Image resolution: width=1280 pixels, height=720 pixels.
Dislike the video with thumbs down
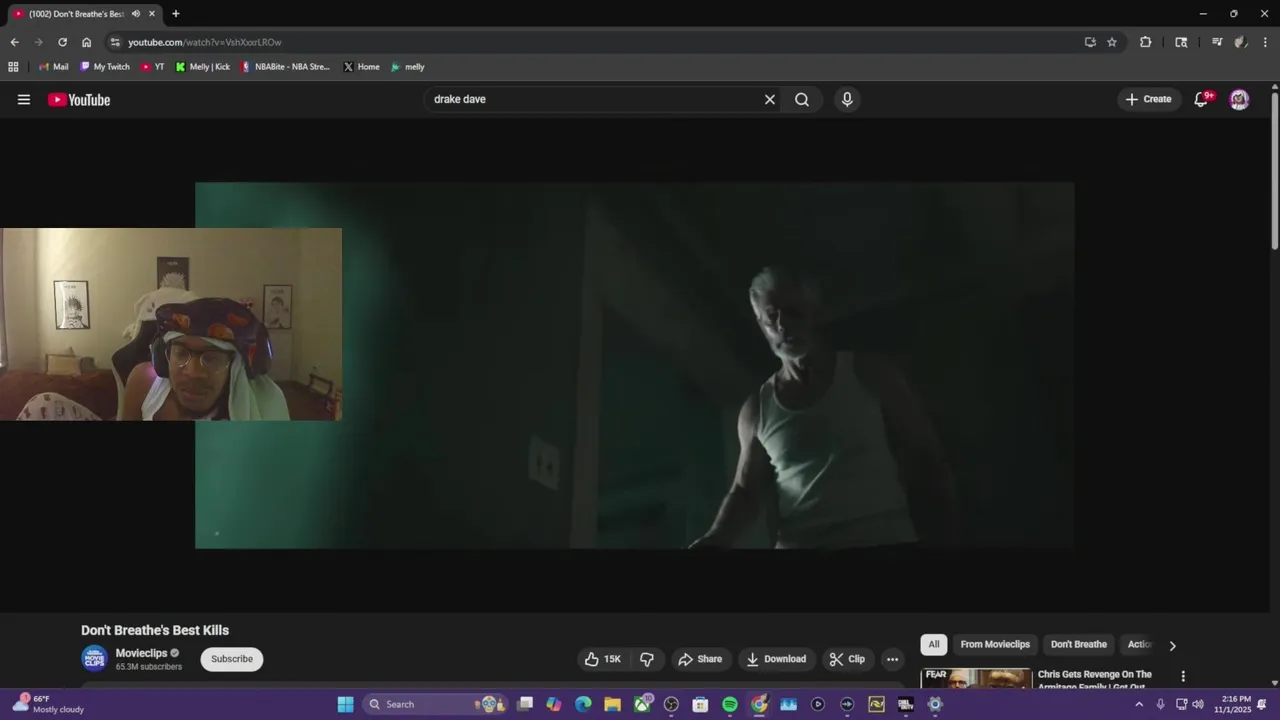647,659
